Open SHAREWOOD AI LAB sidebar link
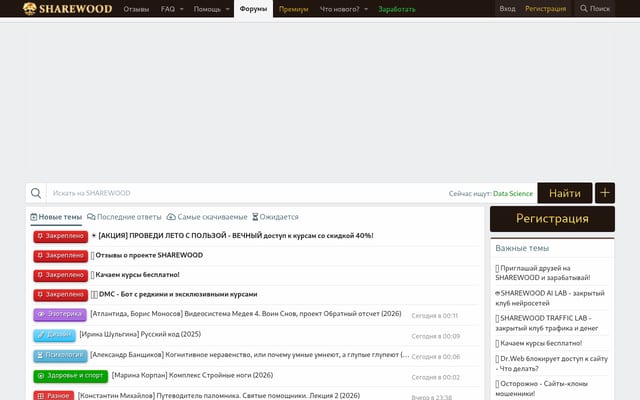This screenshot has width=640, height=400. [x=550, y=298]
